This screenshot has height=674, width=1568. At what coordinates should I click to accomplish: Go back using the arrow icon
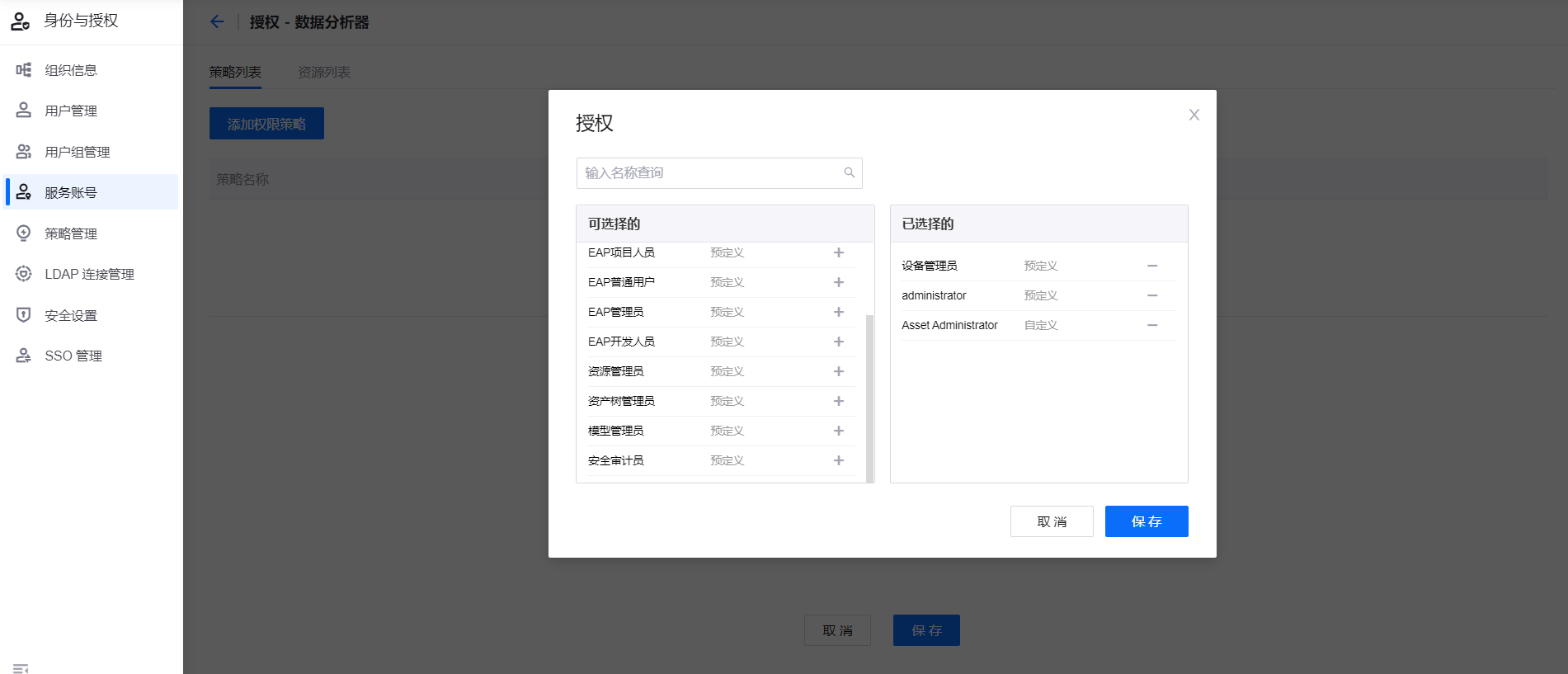pyautogui.click(x=217, y=21)
